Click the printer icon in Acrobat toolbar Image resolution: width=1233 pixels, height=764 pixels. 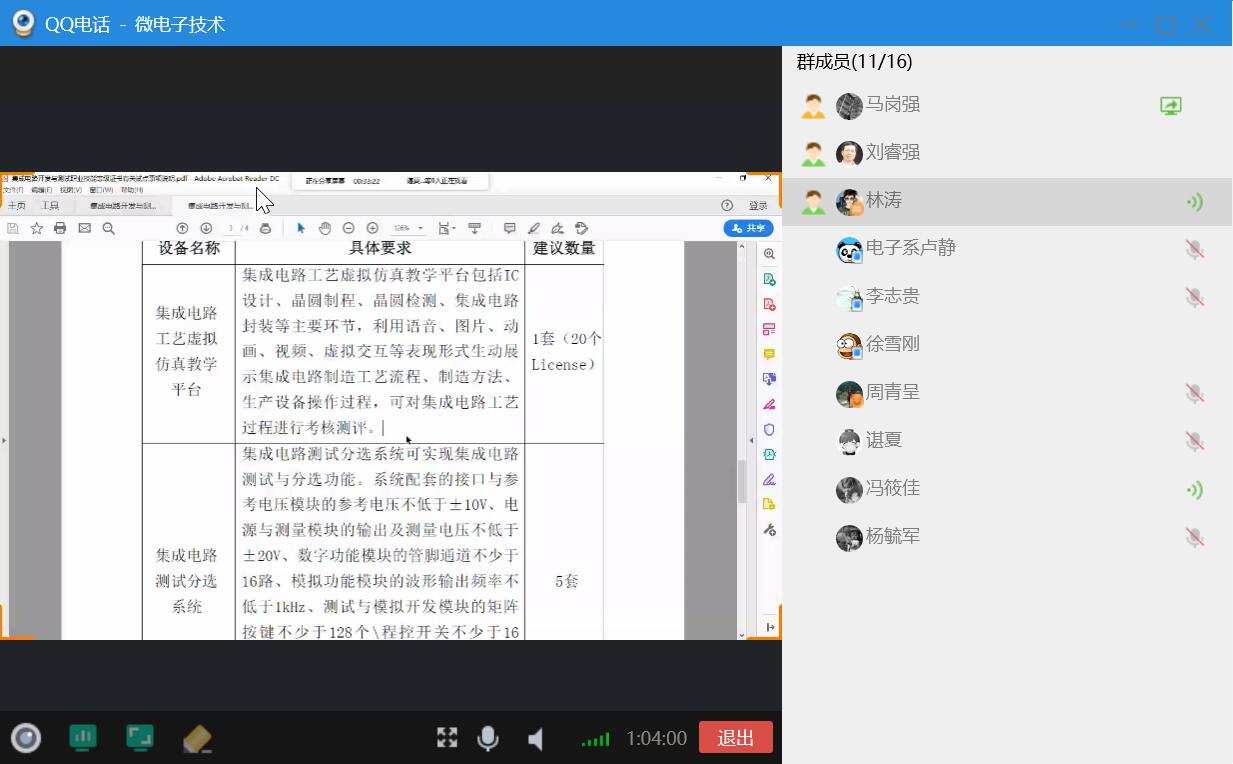point(60,228)
